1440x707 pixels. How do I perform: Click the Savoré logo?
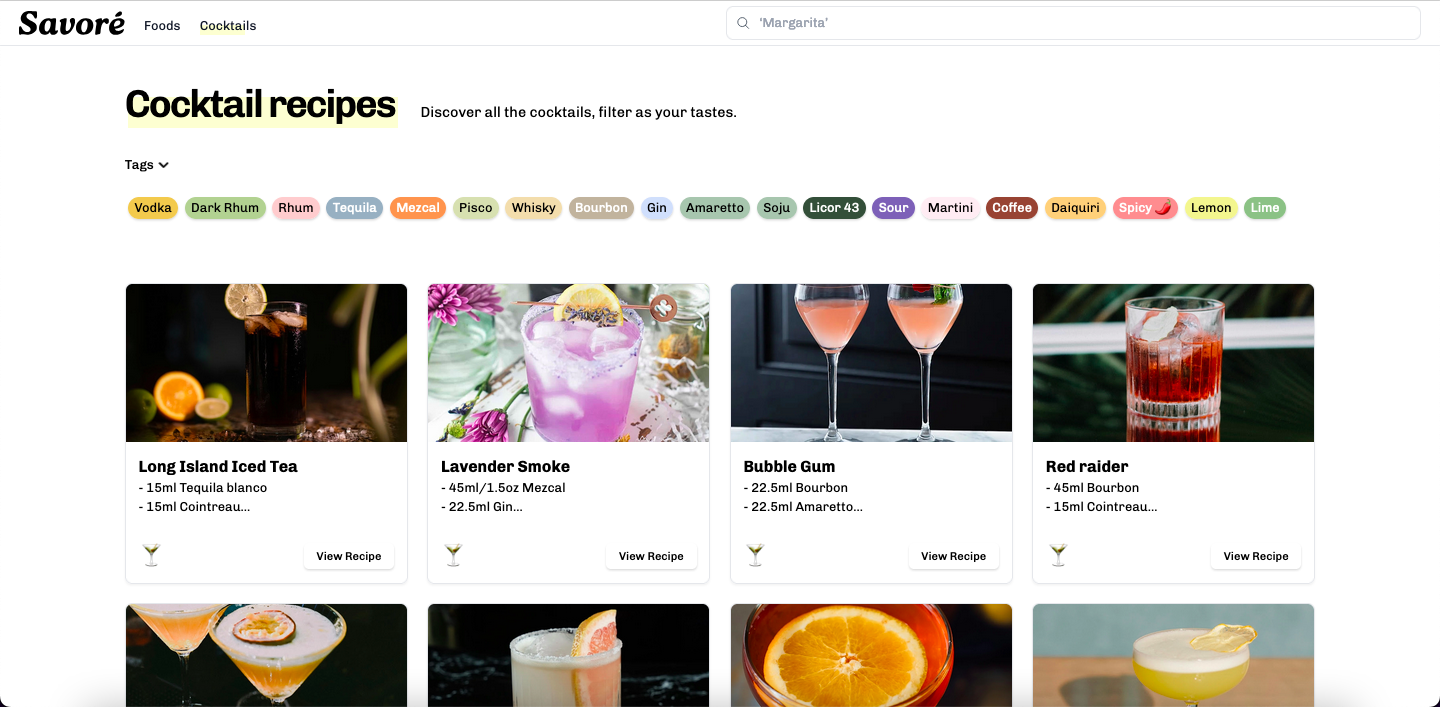pos(71,24)
